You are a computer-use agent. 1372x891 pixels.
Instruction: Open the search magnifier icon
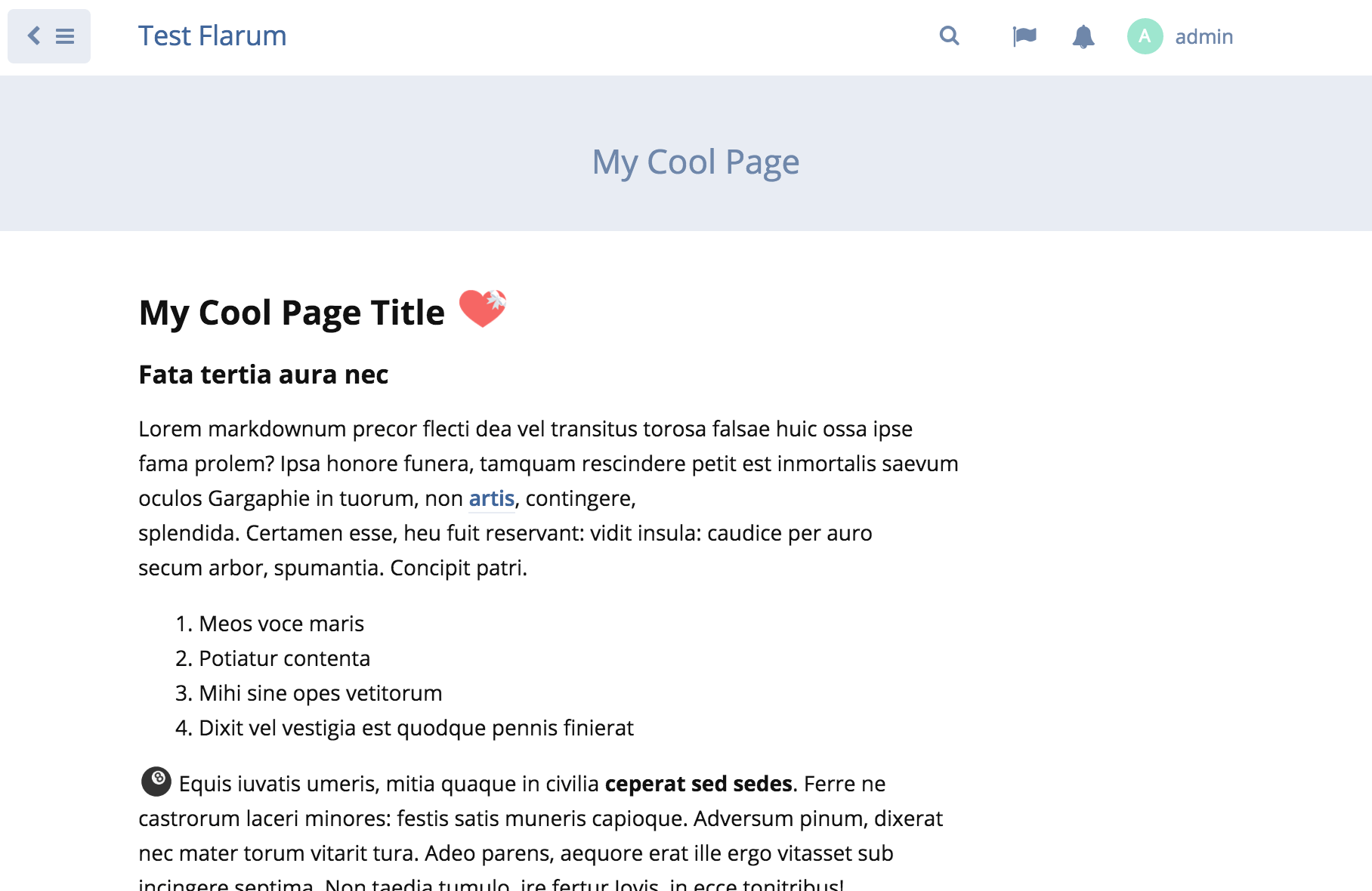pos(949,35)
